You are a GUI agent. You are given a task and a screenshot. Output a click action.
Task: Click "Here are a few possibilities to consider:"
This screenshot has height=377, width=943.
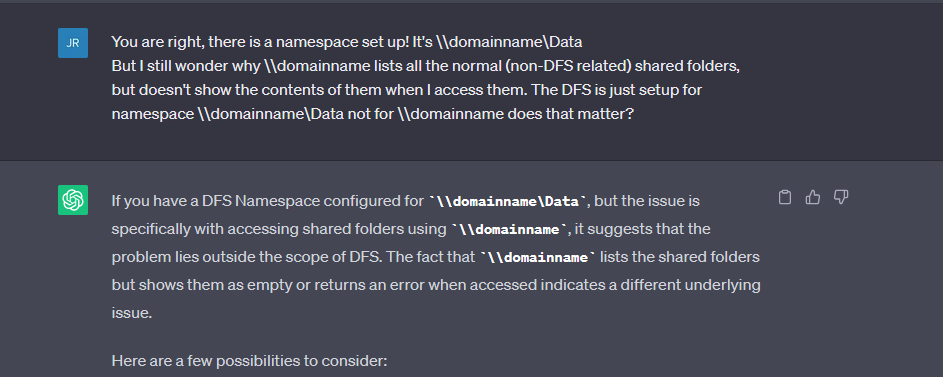tap(250, 361)
